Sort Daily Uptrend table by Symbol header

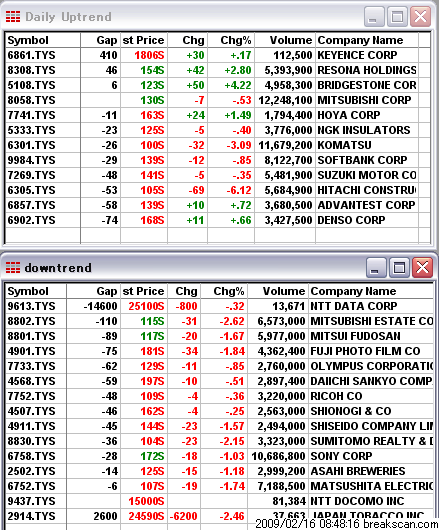point(43,40)
